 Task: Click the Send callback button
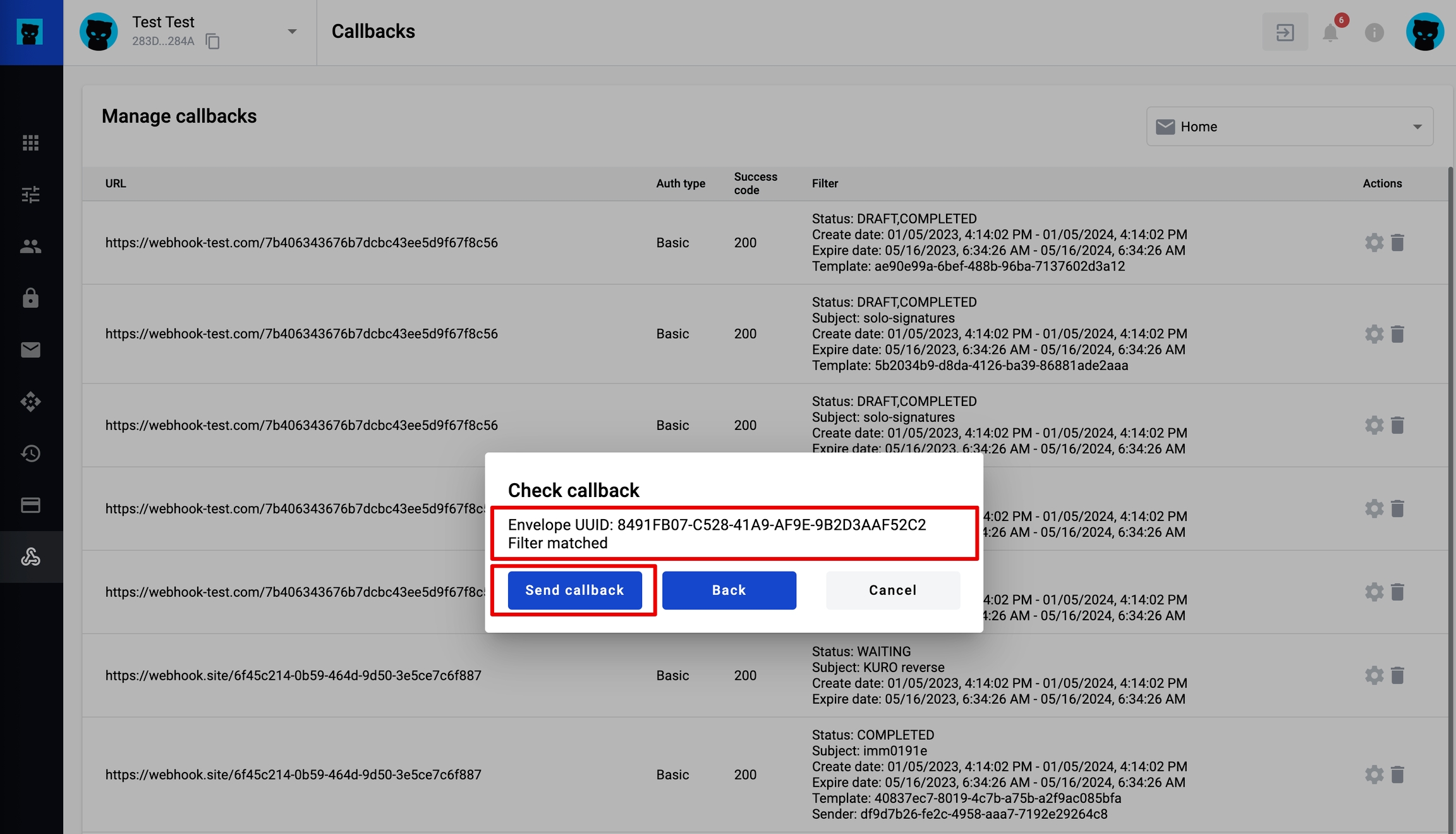pyautogui.click(x=574, y=590)
